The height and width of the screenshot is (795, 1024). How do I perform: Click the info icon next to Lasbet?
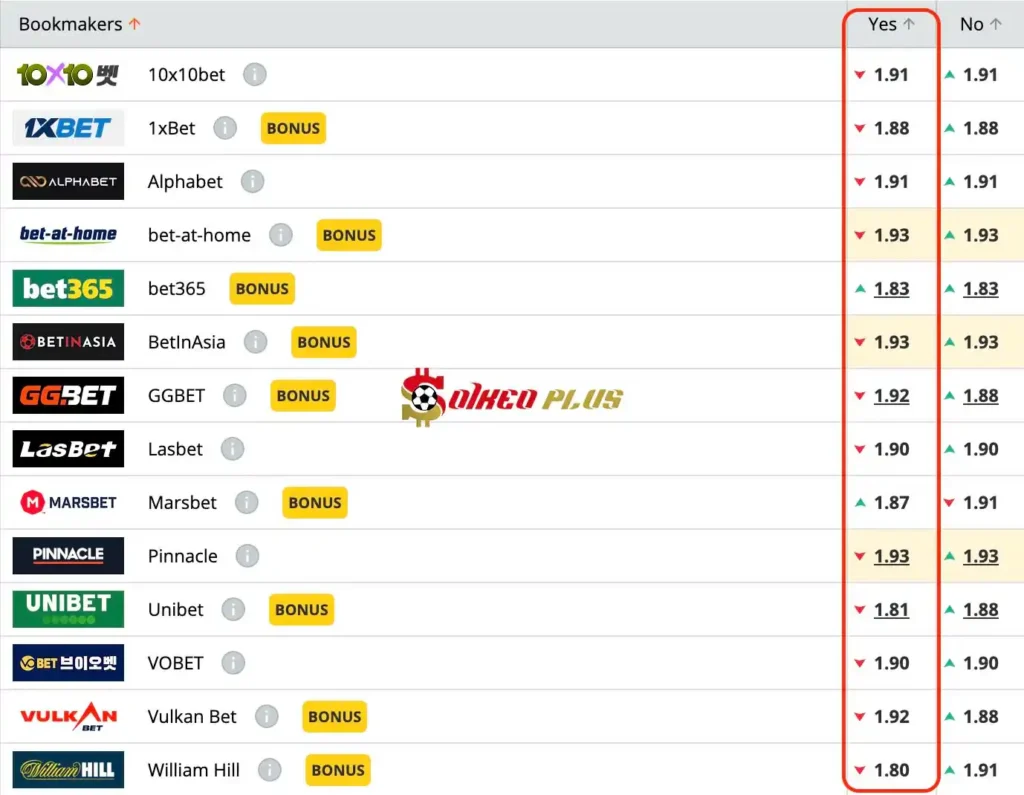pos(232,449)
